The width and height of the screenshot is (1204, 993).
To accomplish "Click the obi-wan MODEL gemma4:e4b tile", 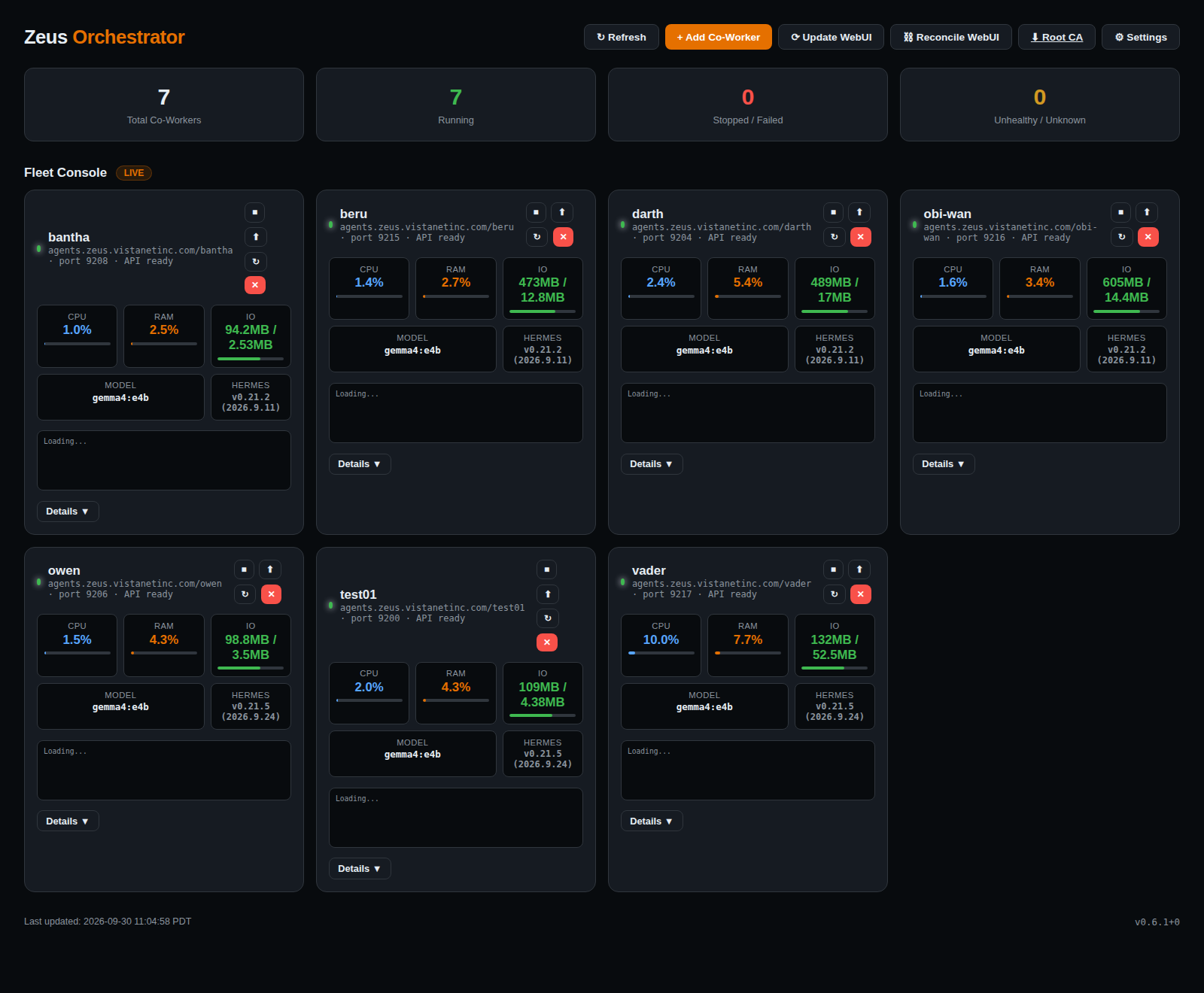I will click(996, 349).
